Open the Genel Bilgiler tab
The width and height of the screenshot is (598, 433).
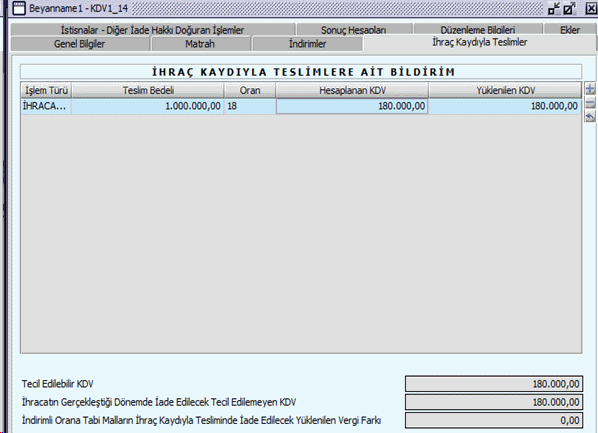coord(80,44)
